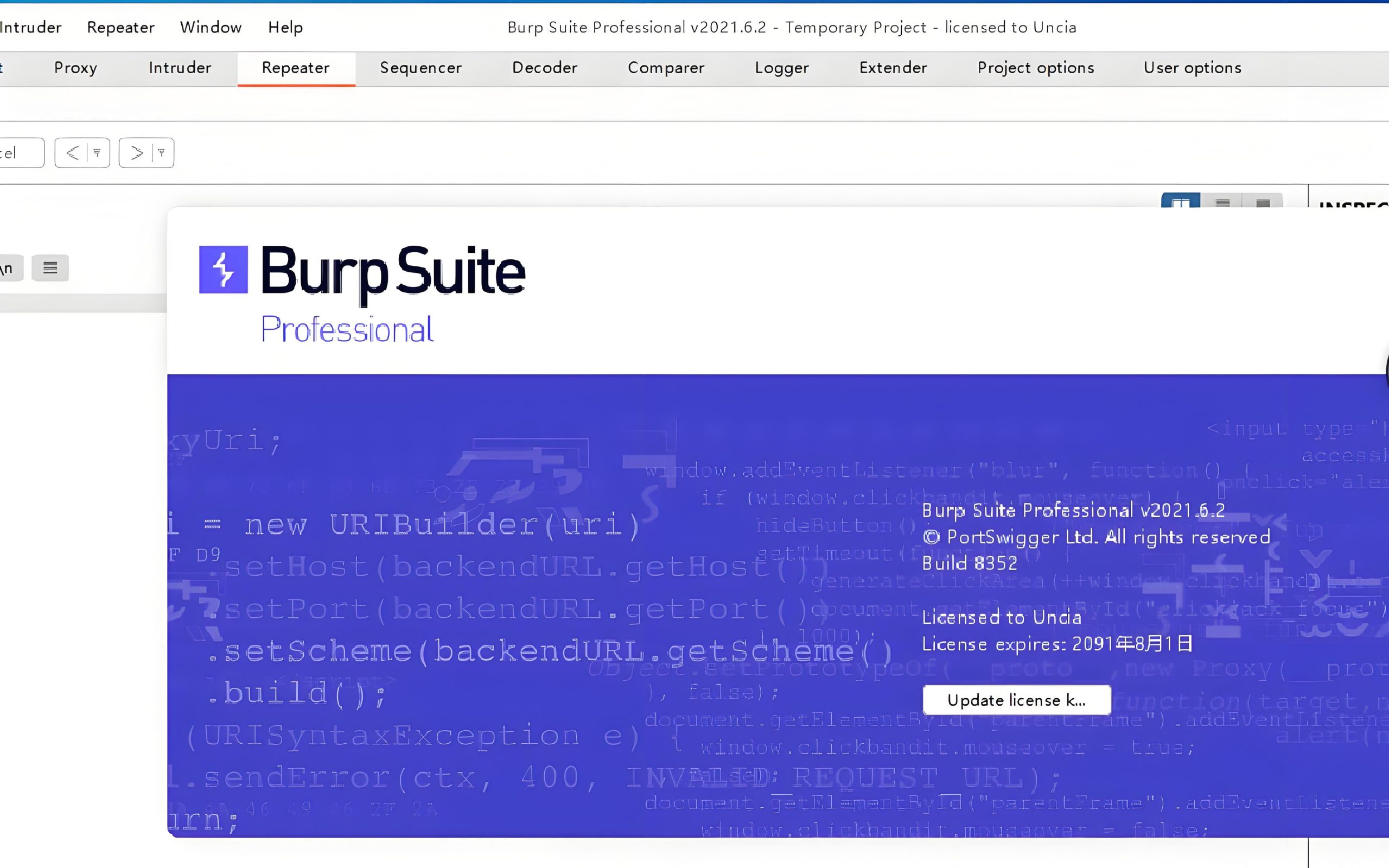Screen dimensions: 1389x868
Task: Open the Help menu
Action: (285, 27)
